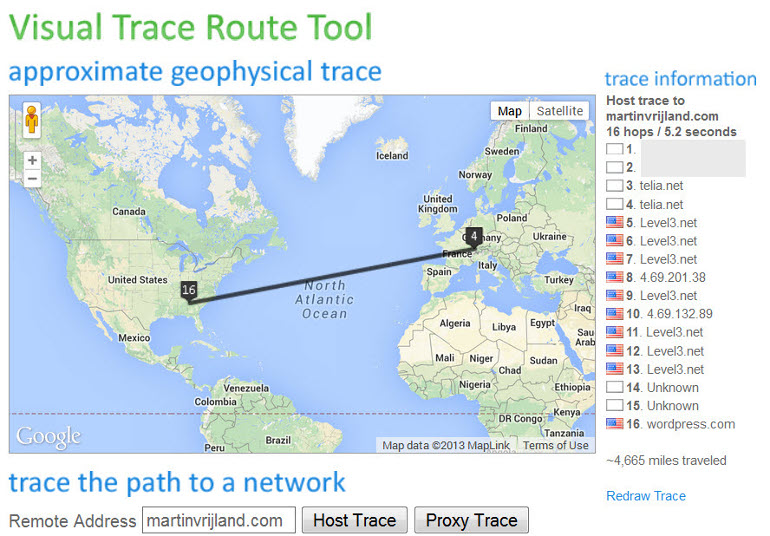
Task: Select hop 15 Unknown entry
Action: (x=662, y=405)
